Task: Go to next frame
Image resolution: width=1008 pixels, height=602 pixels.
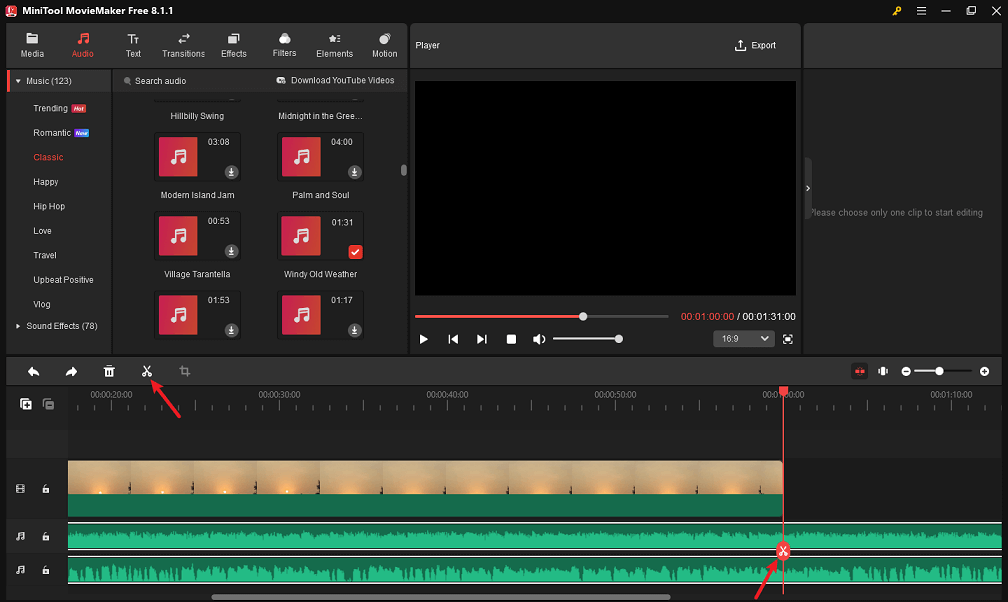Action: [x=482, y=339]
